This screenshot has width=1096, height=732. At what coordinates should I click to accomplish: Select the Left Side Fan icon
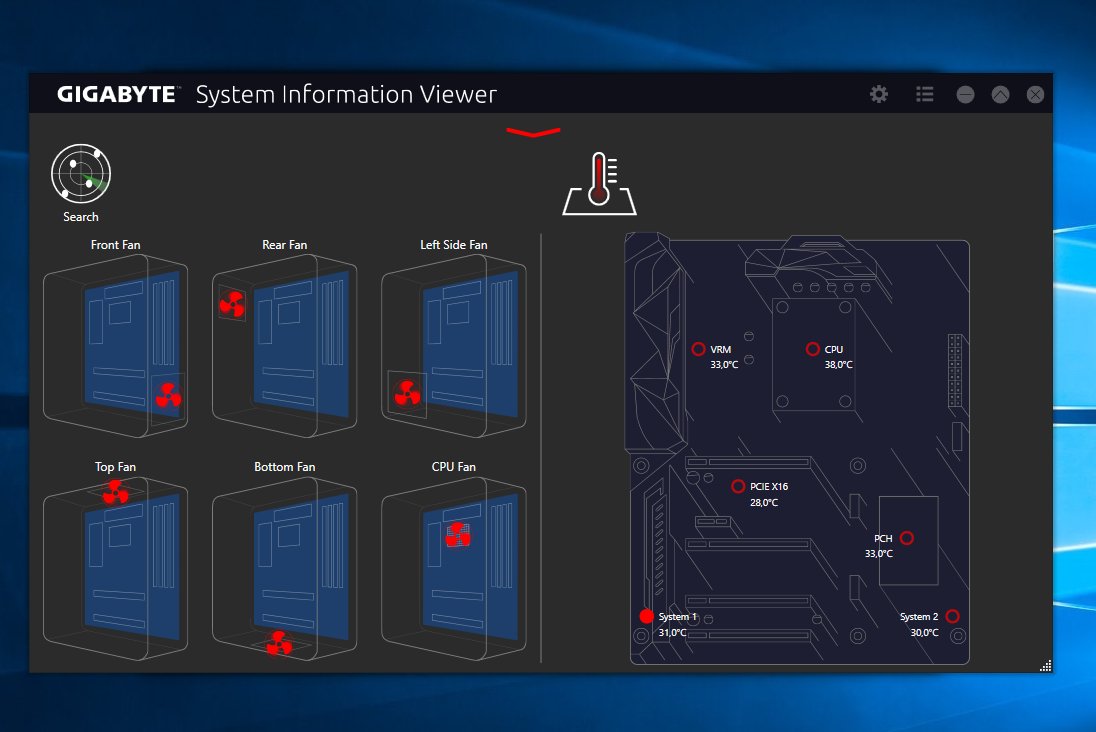(406, 393)
